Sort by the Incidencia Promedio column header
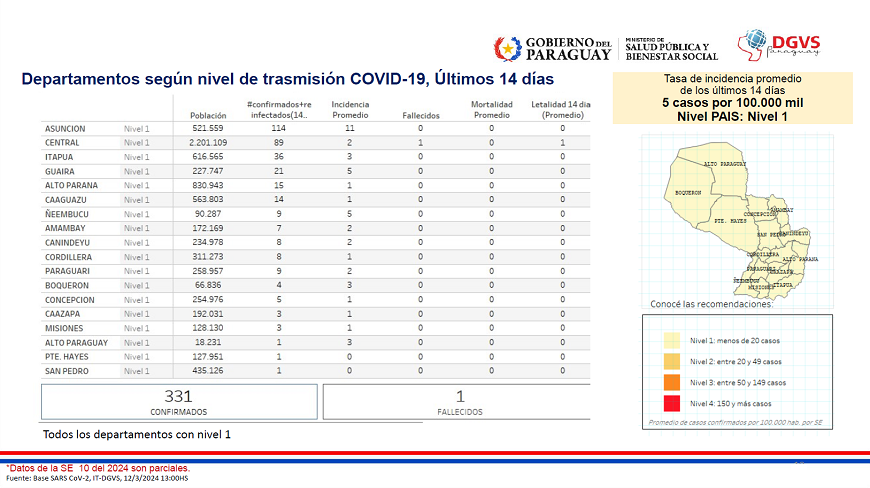 (x=350, y=109)
